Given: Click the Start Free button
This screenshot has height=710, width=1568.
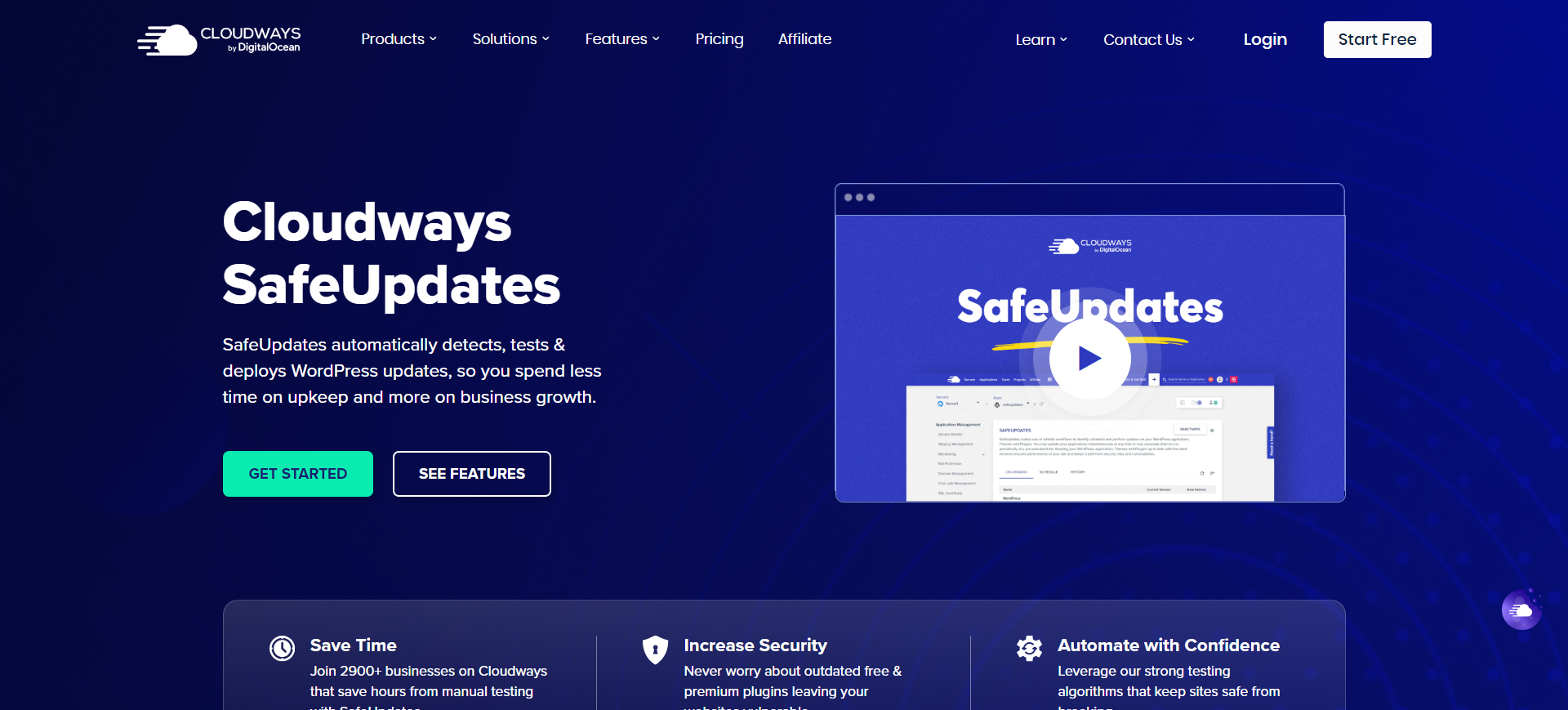Looking at the screenshot, I should tap(1377, 39).
